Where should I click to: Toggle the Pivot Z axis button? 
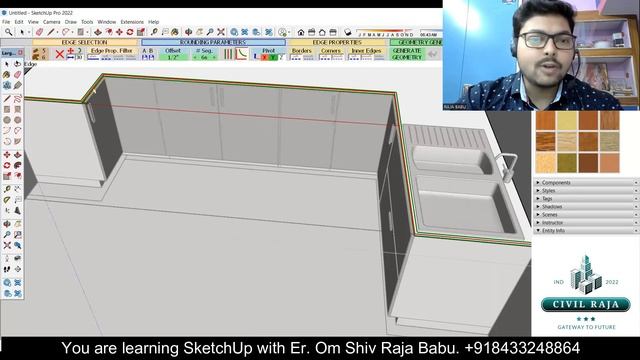[281, 58]
